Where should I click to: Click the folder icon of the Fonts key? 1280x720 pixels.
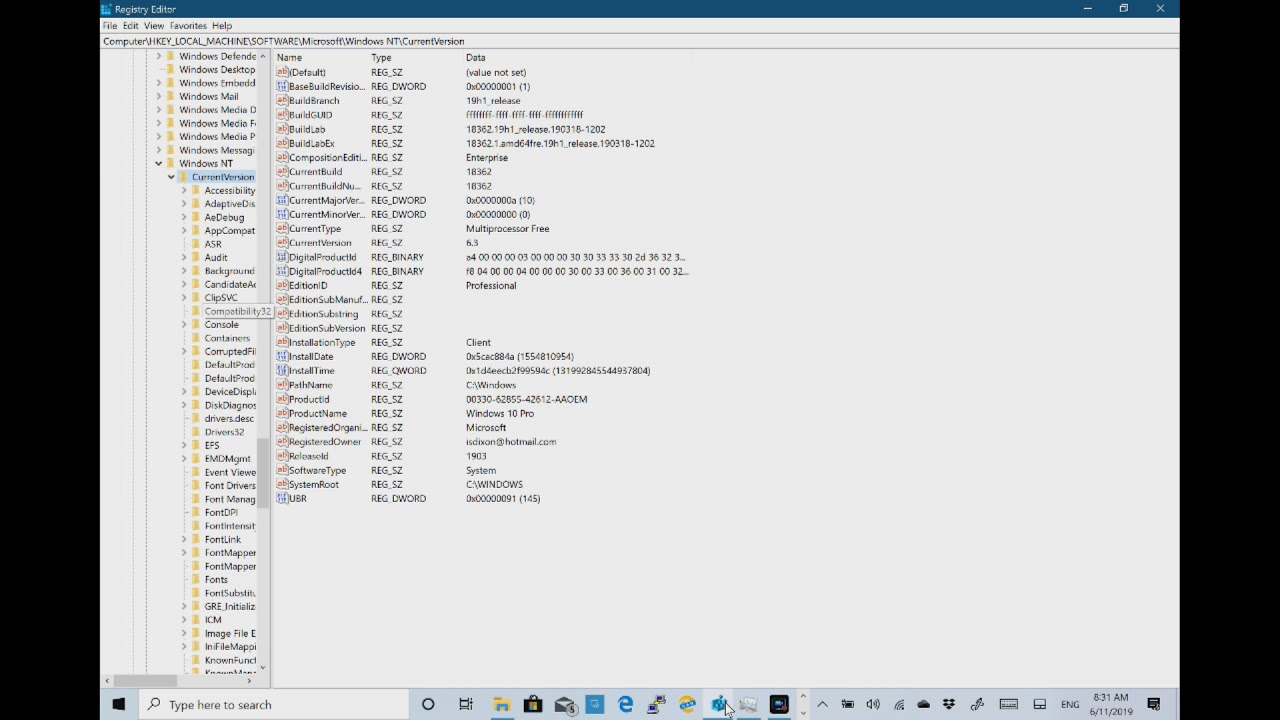pos(197,580)
